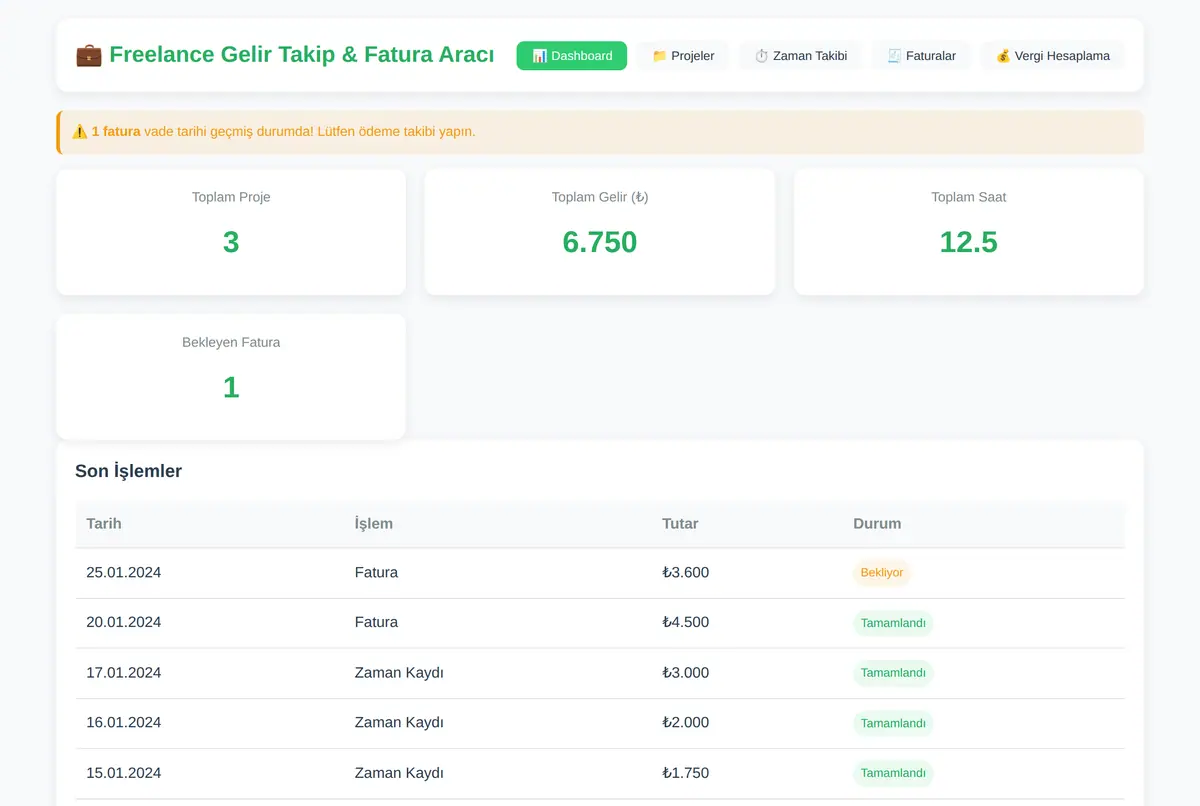The height and width of the screenshot is (806, 1200).
Task: Click the Durum column header
Action: 877,523
